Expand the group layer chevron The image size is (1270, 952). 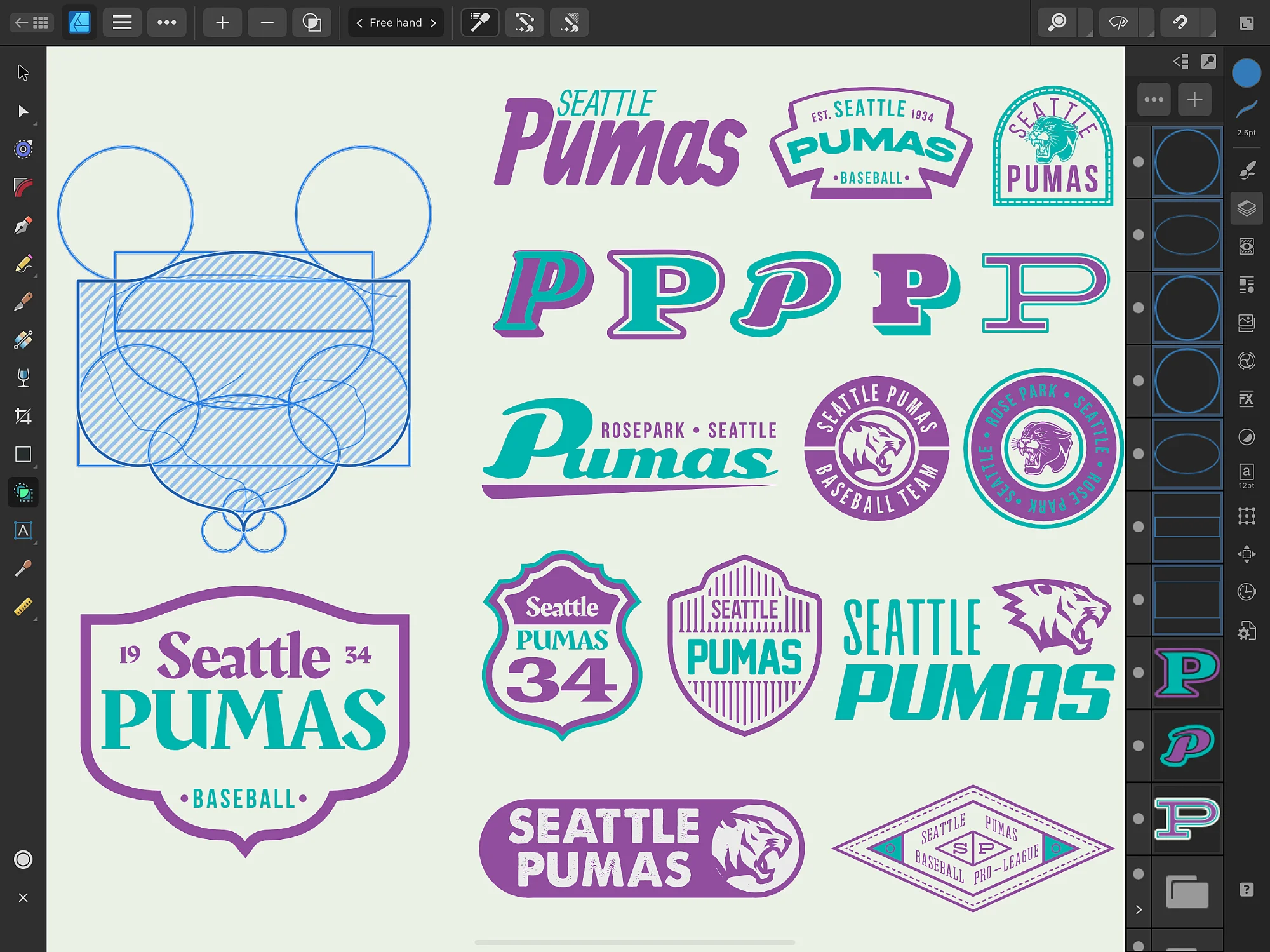tap(1139, 909)
